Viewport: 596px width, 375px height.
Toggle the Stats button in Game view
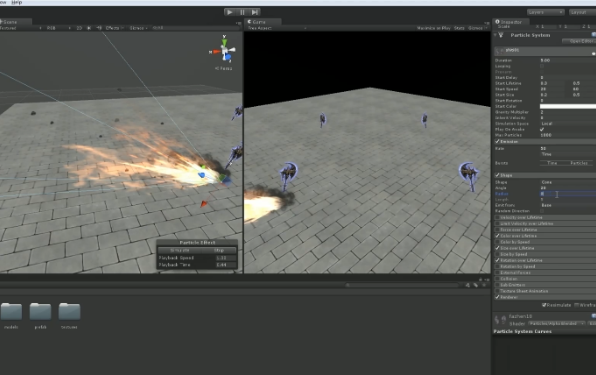click(x=459, y=28)
